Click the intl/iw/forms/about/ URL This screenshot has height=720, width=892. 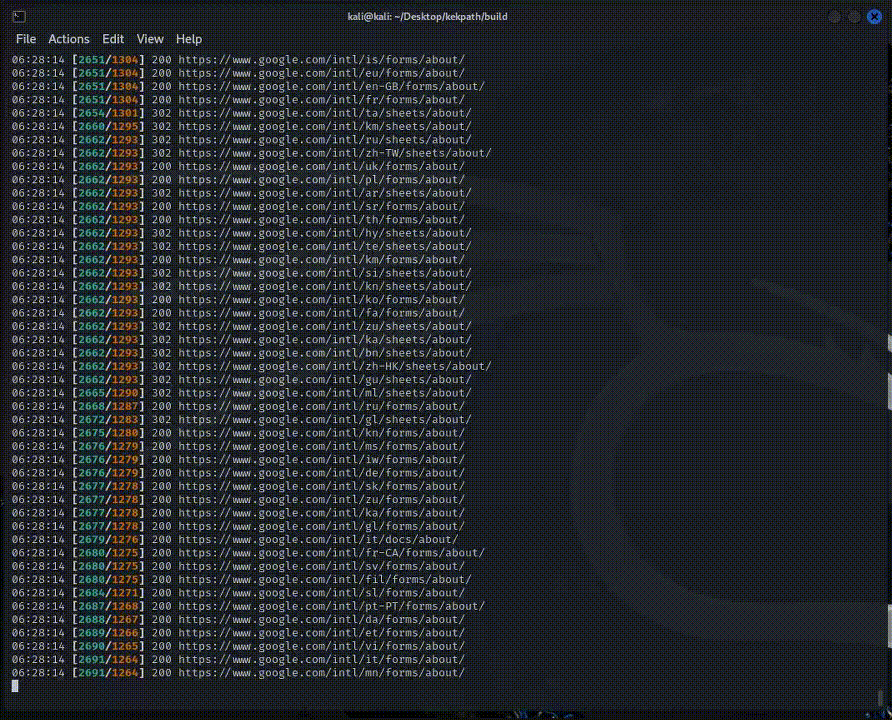click(x=321, y=460)
